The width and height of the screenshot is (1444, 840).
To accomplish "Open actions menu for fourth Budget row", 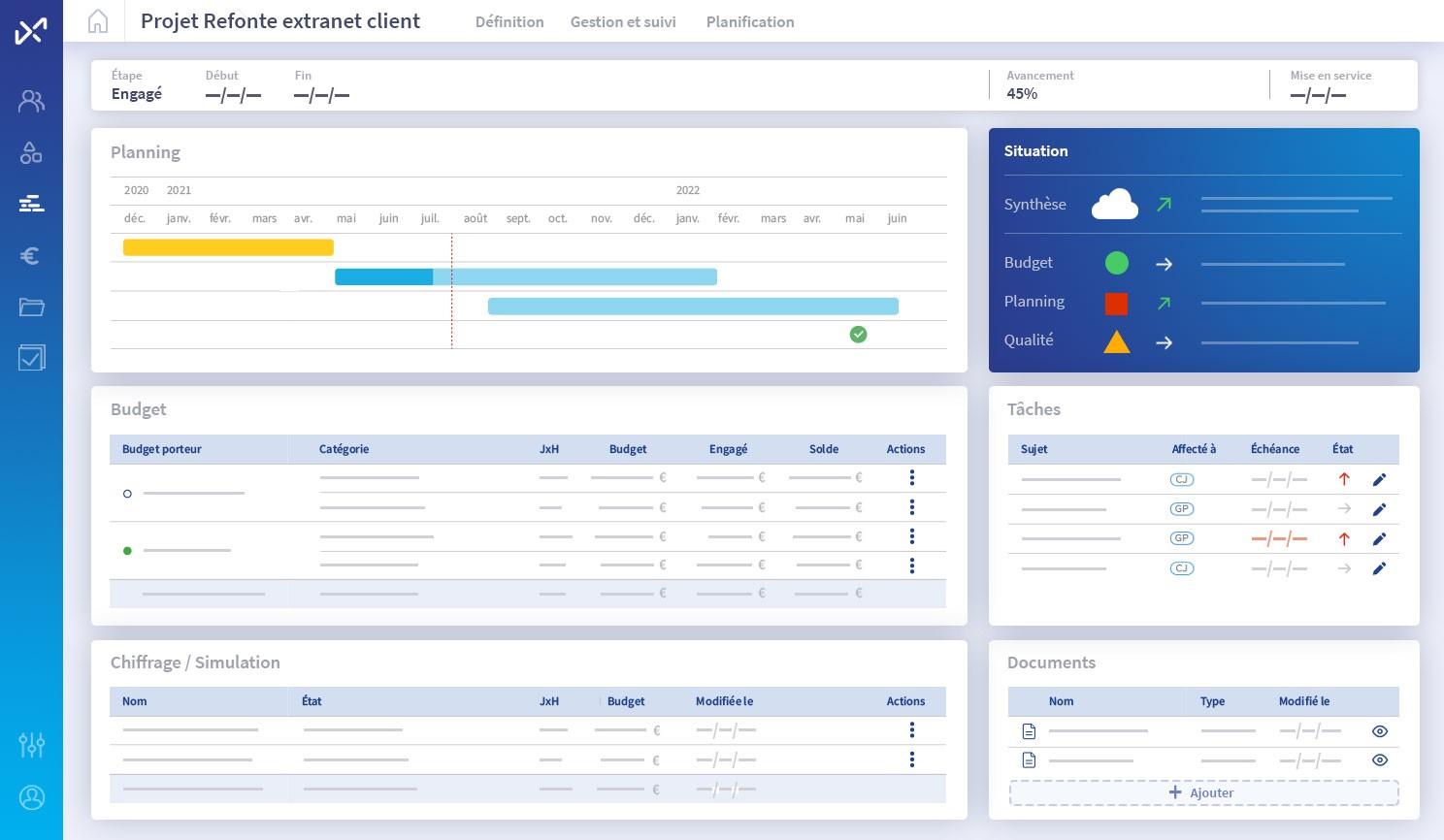I will click(x=912, y=565).
